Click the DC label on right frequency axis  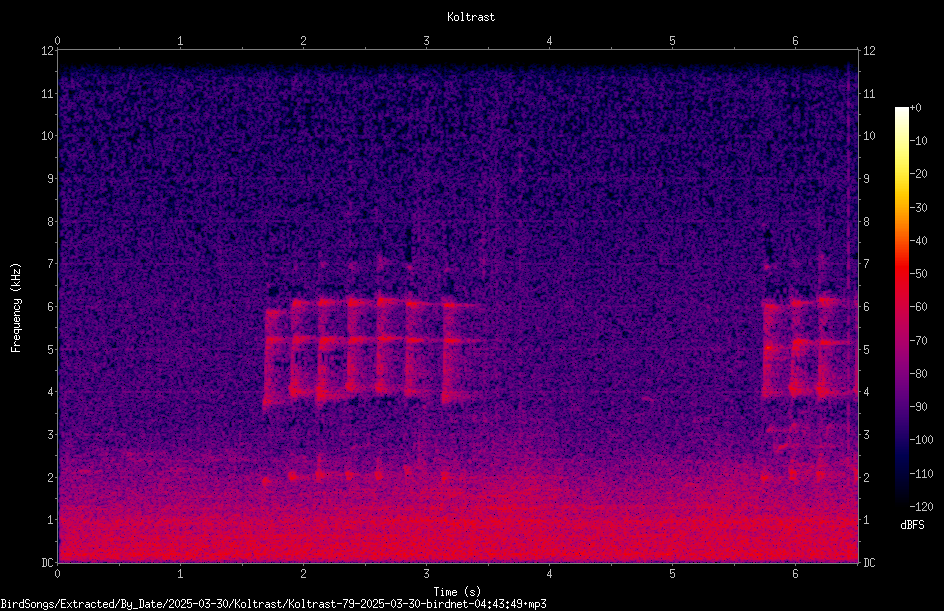coord(869,563)
